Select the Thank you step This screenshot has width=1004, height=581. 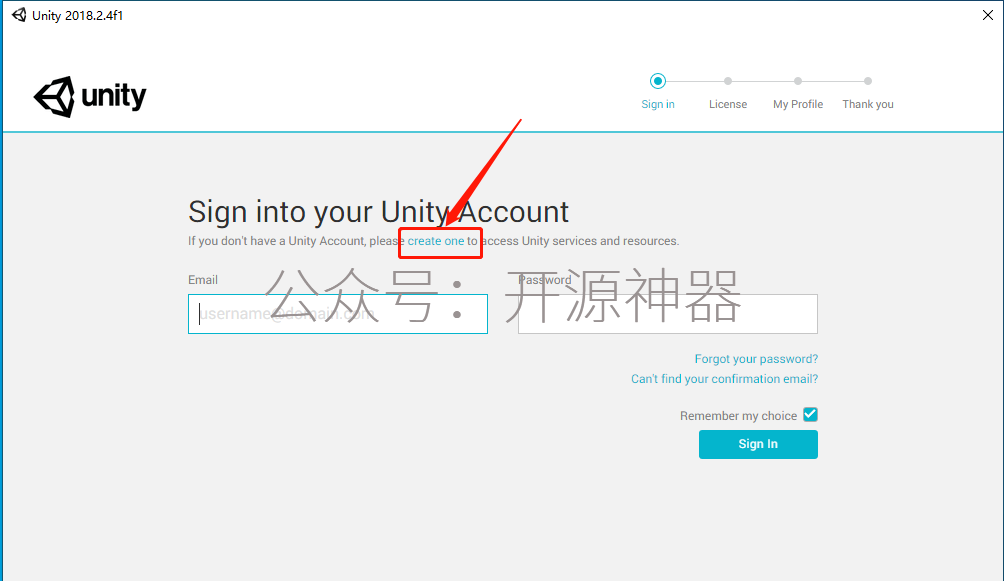(x=868, y=81)
